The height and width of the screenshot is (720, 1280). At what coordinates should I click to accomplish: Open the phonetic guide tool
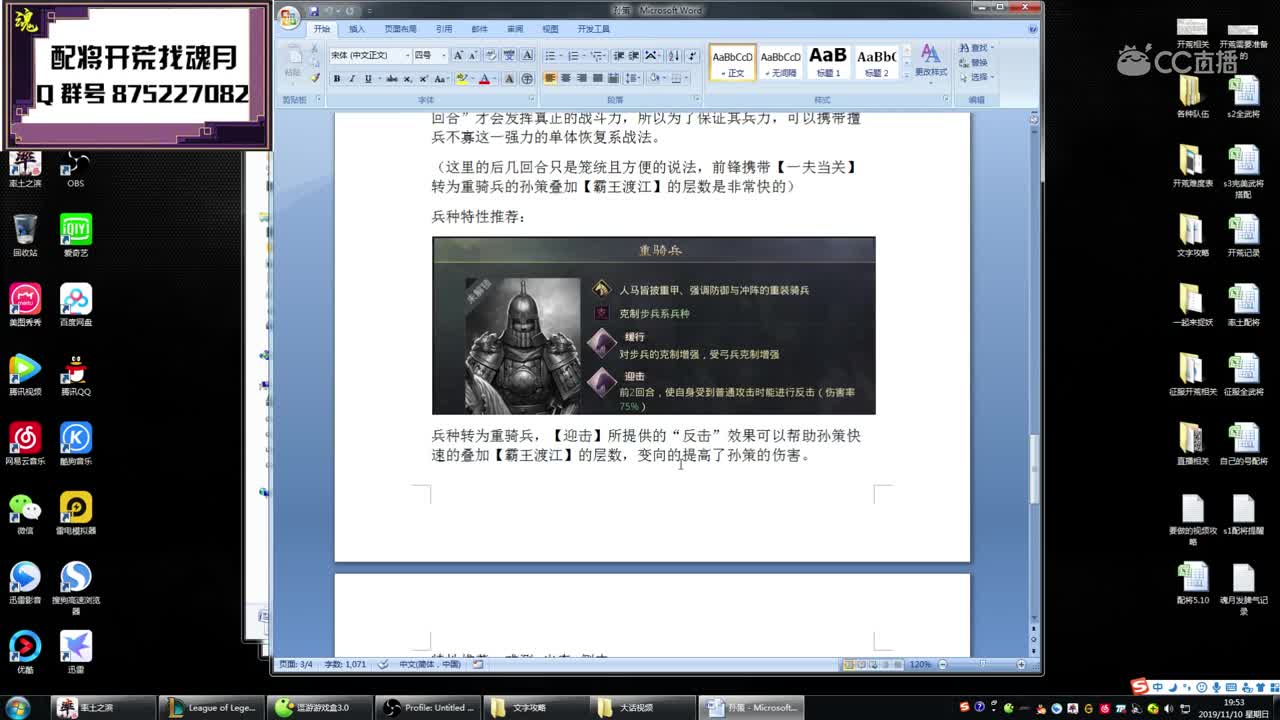point(509,55)
